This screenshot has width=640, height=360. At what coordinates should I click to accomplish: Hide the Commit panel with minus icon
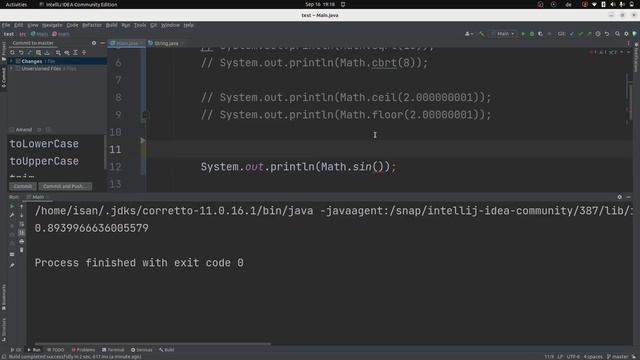102,43
